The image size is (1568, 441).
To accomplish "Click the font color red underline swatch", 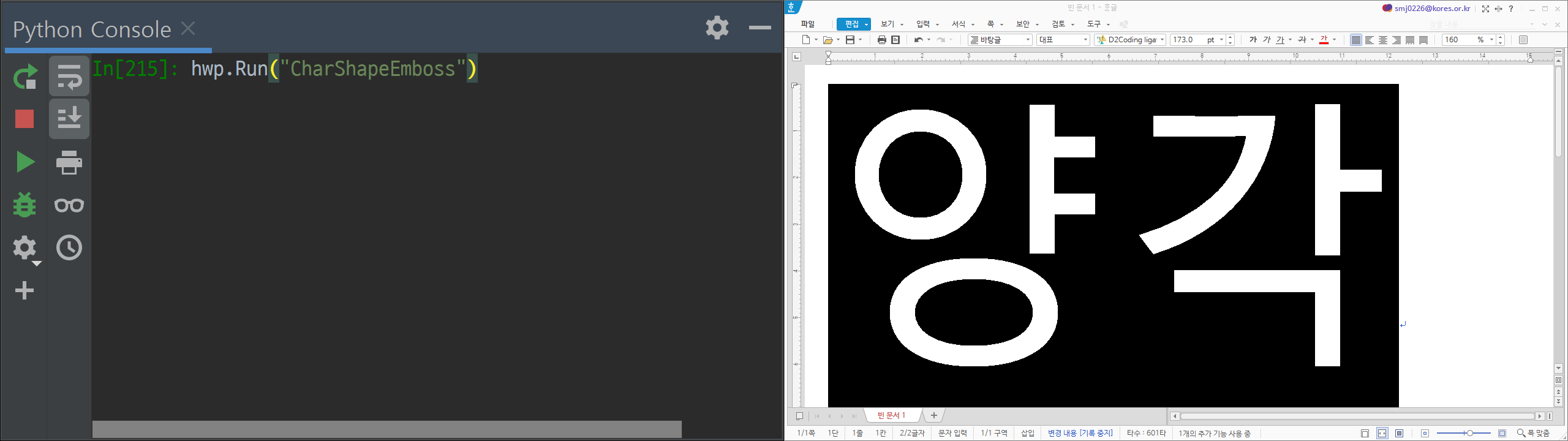I will [1324, 40].
